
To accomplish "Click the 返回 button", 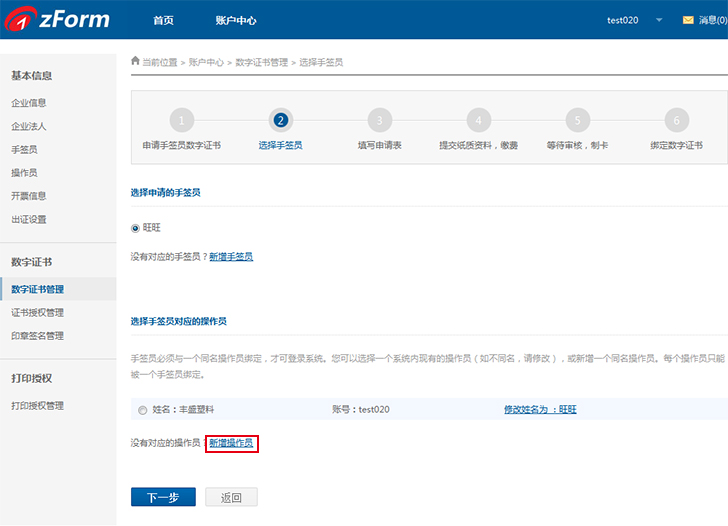I will click(x=231, y=497).
